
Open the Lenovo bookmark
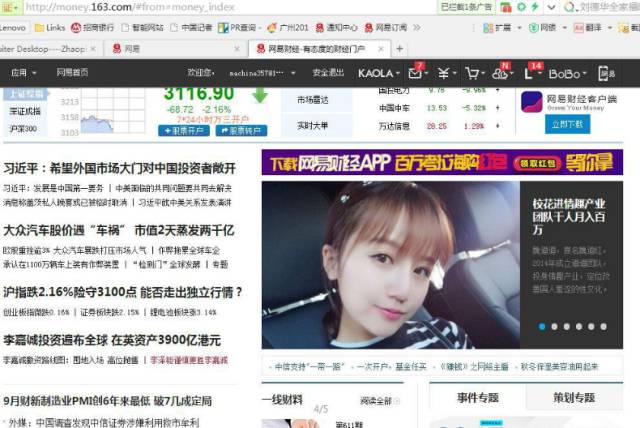[x=12, y=28]
